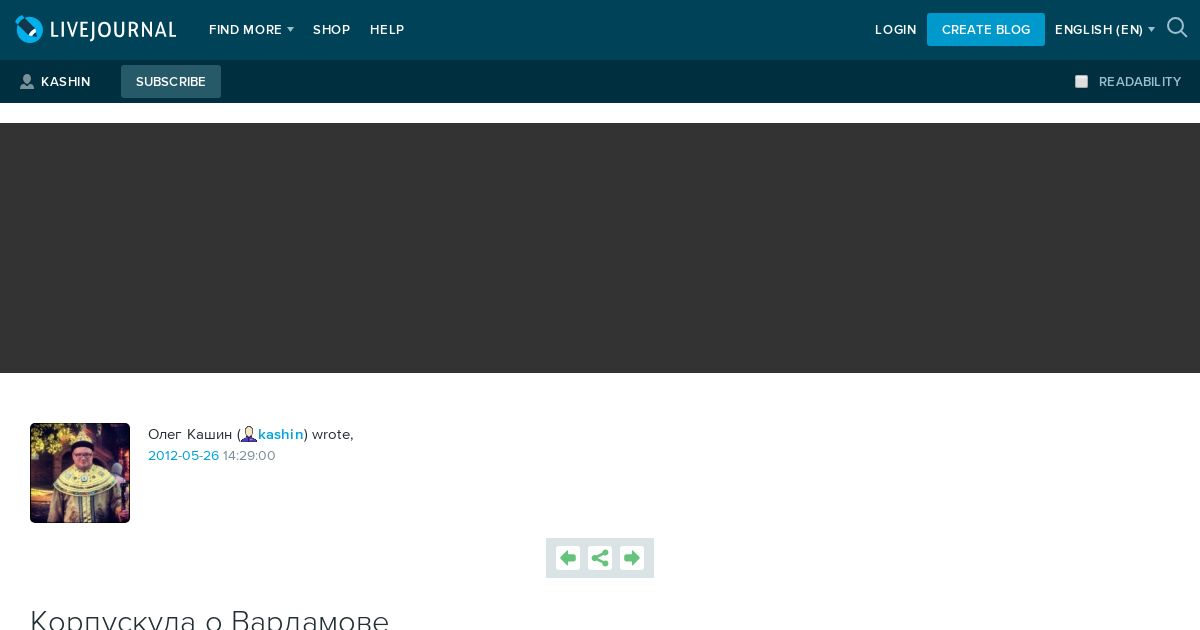1200x630 pixels.
Task: Click the author name text Олег Кашин
Action: 190,434
